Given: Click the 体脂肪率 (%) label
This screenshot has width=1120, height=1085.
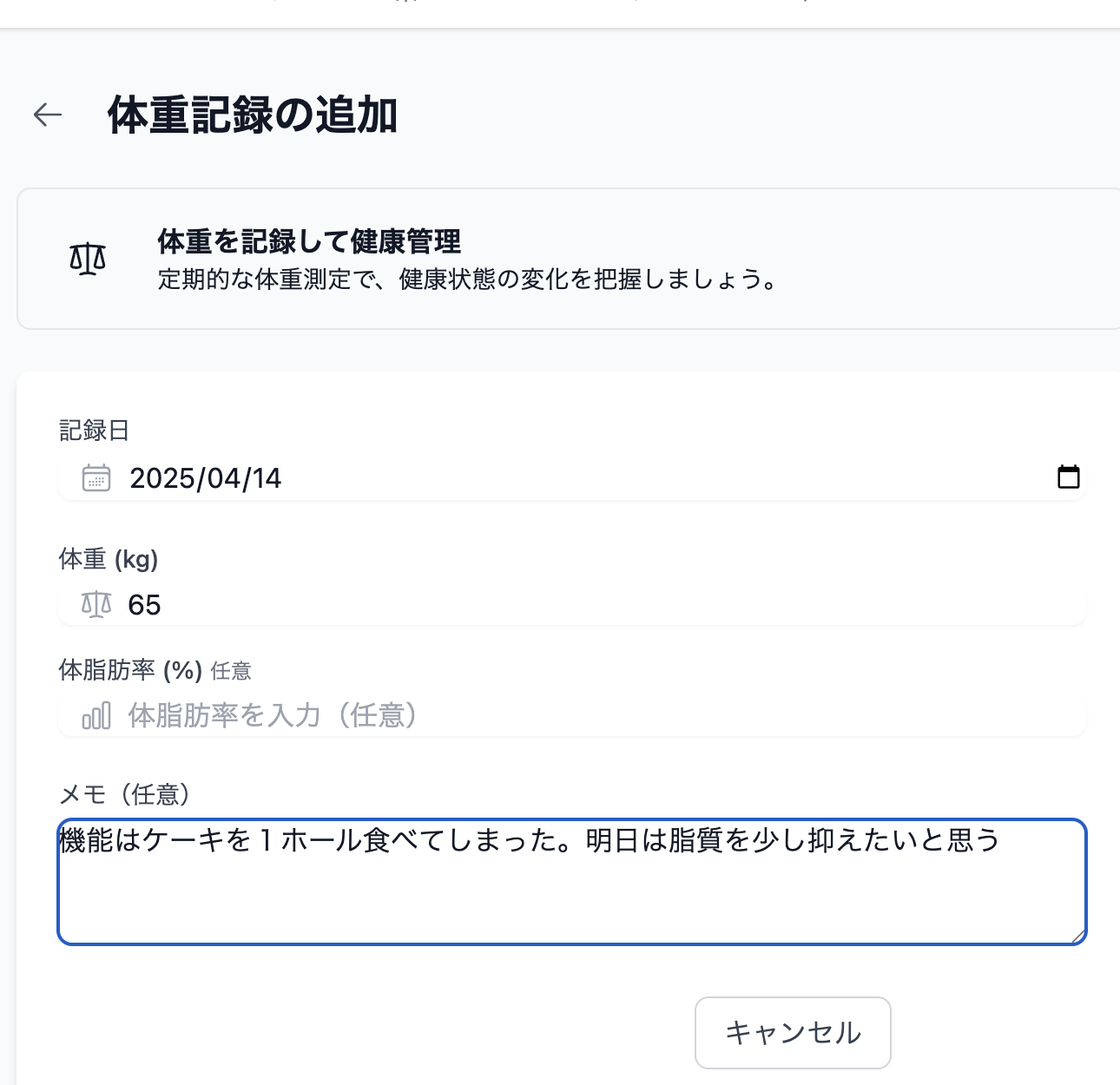Looking at the screenshot, I should tap(130, 670).
